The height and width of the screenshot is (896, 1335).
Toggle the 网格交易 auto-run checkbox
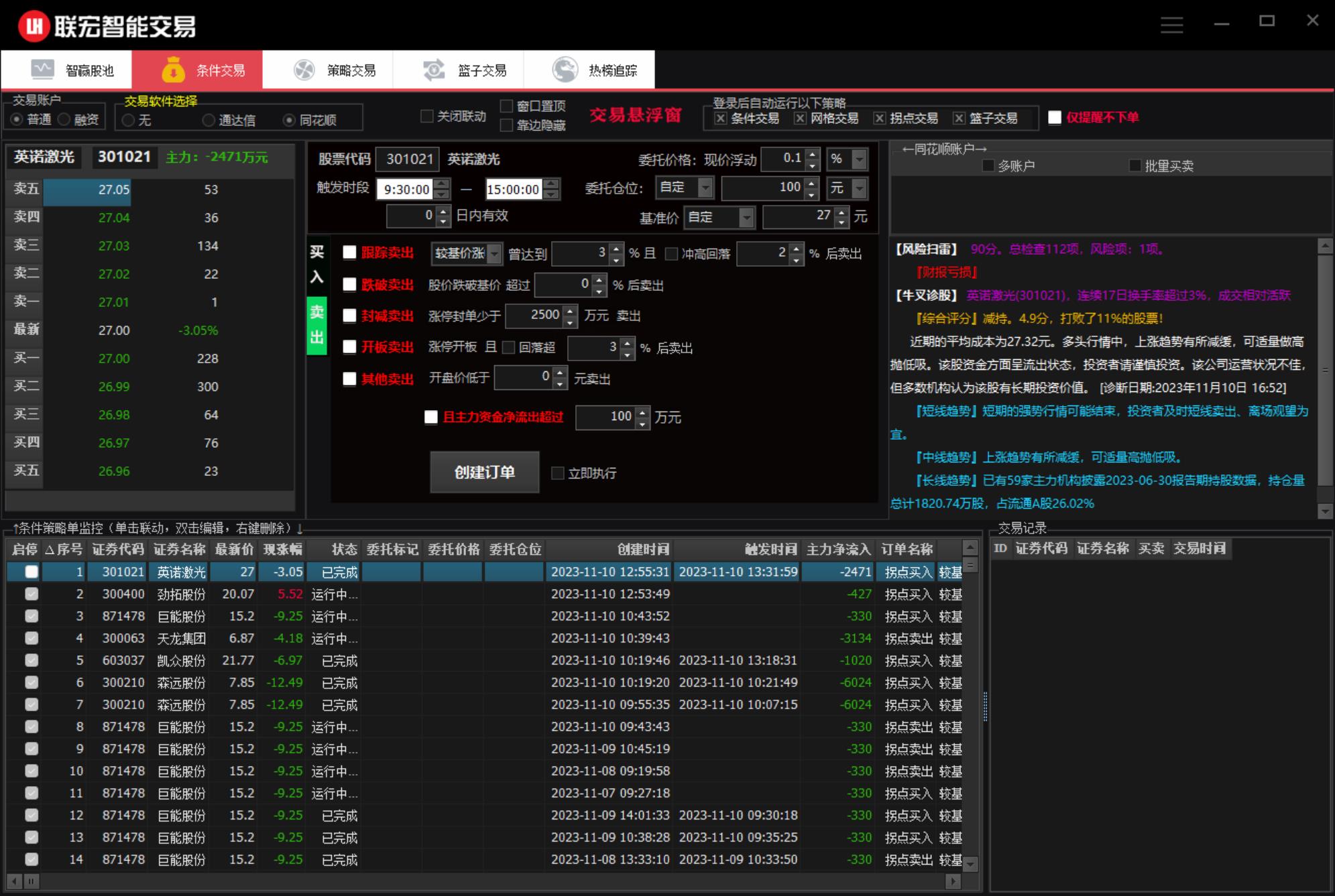tap(800, 119)
